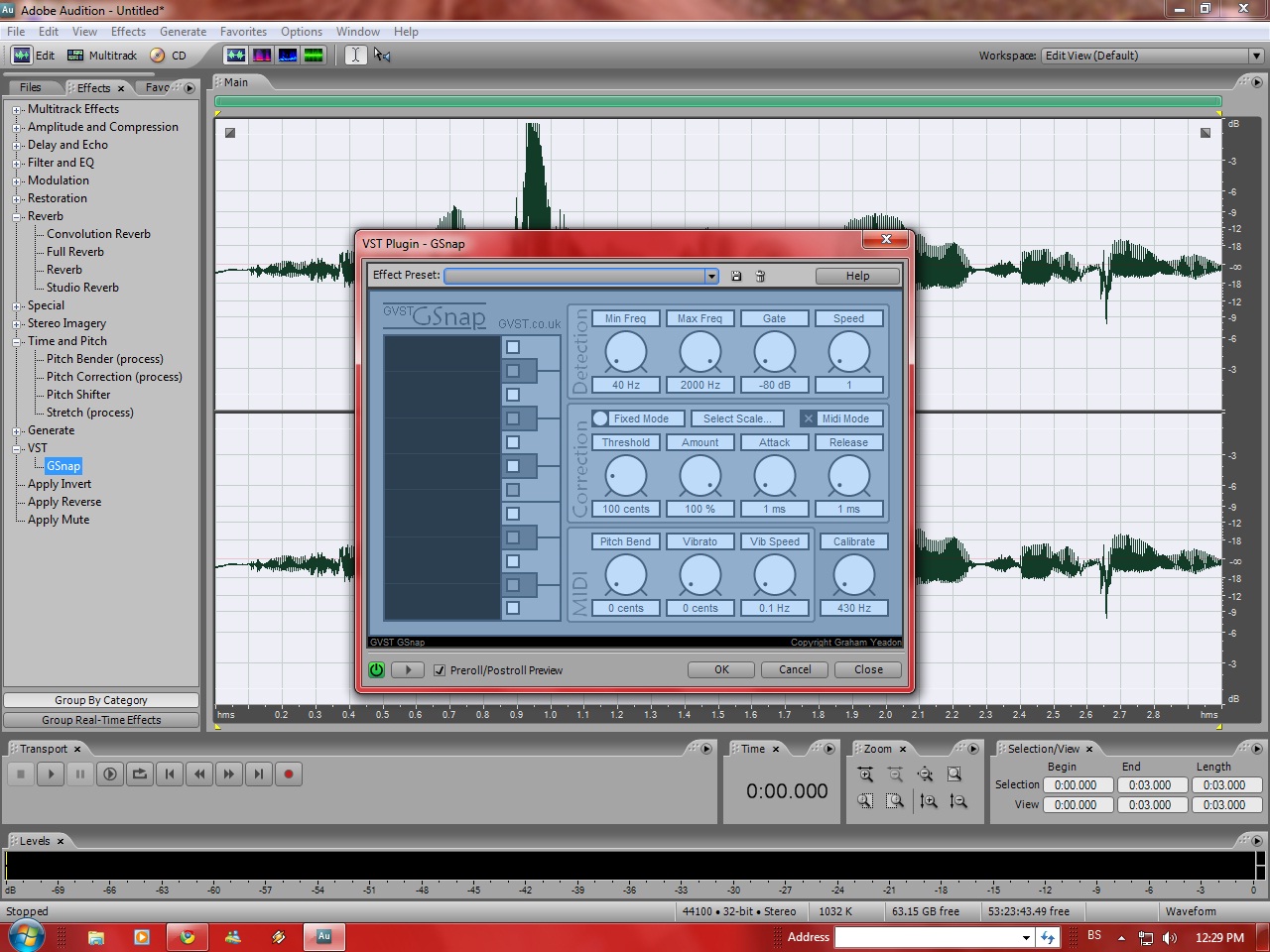
Task: Click the Min Freq knob
Action: [626, 352]
